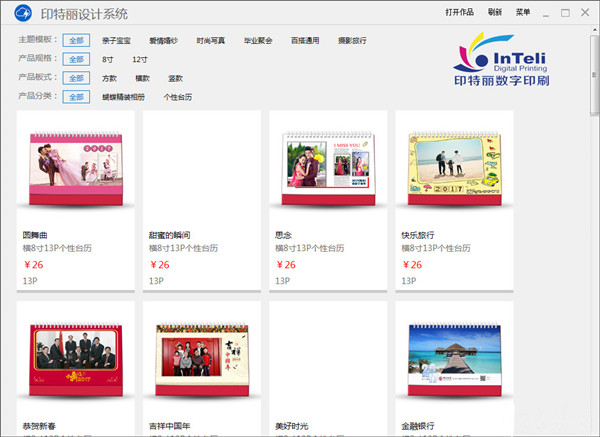600x437 pixels.
Task: Open the 金融银行 calendar thumbnail
Action: tap(455, 360)
